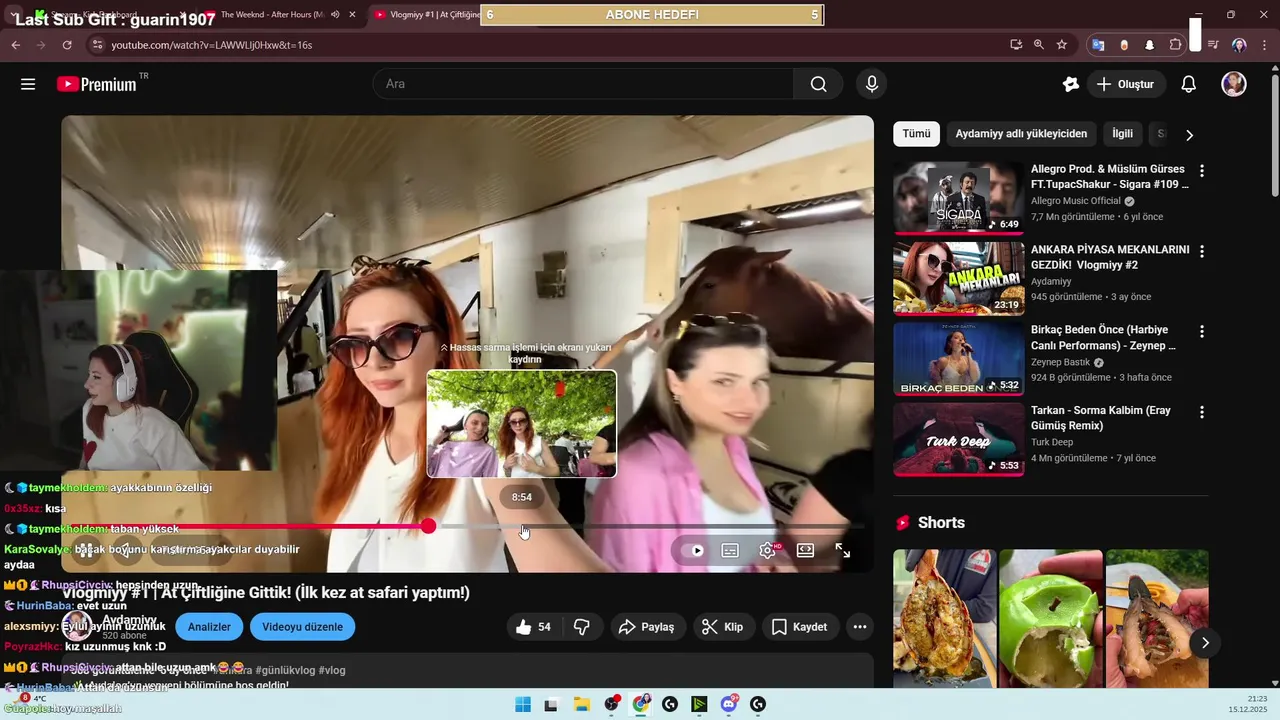Open the Paylaş share dialog
The width and height of the screenshot is (1280, 720).
[x=647, y=627]
